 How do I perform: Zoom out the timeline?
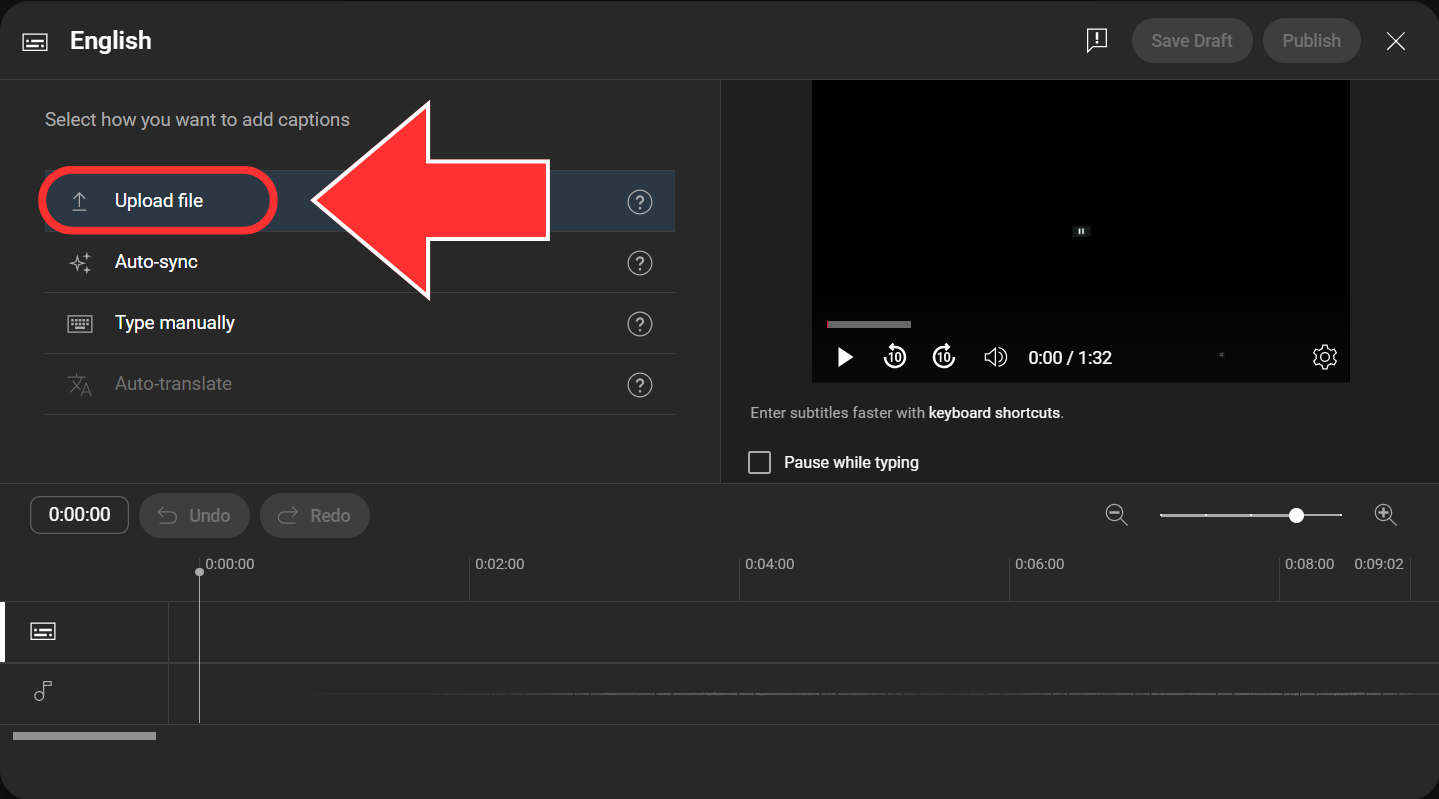[1116, 515]
